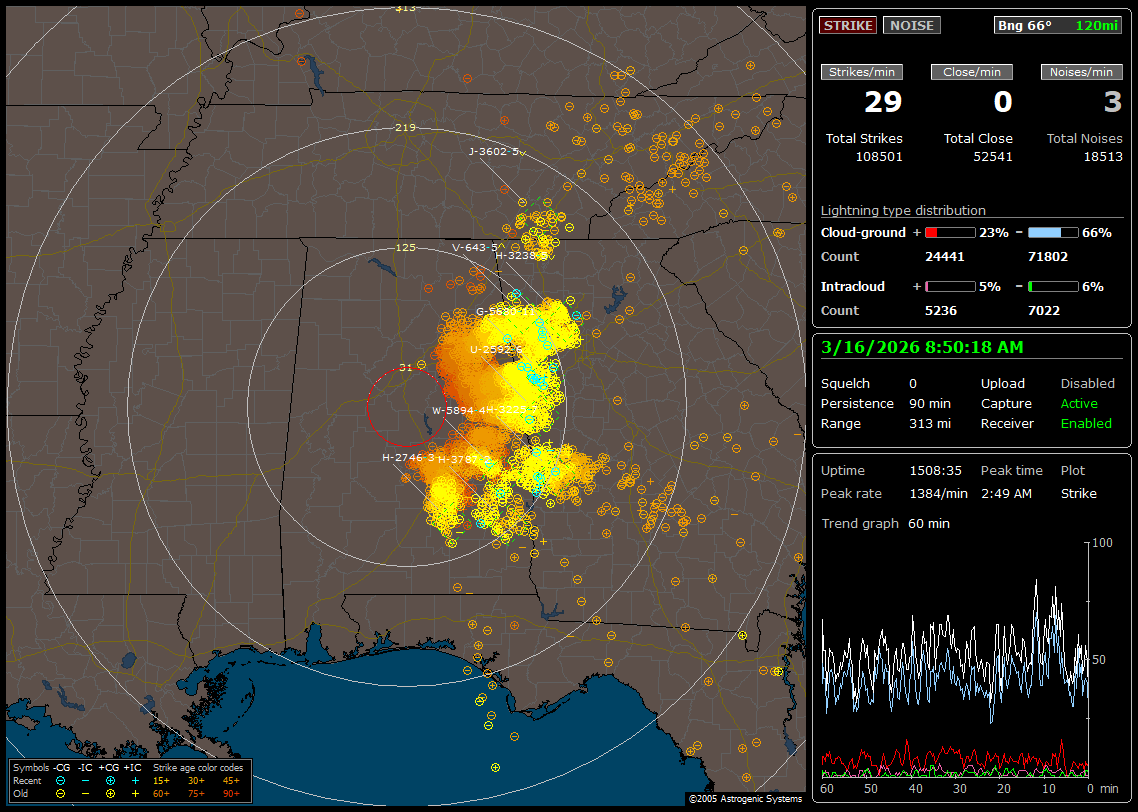
Task: Click the Noises/min header label
Action: (1082, 72)
